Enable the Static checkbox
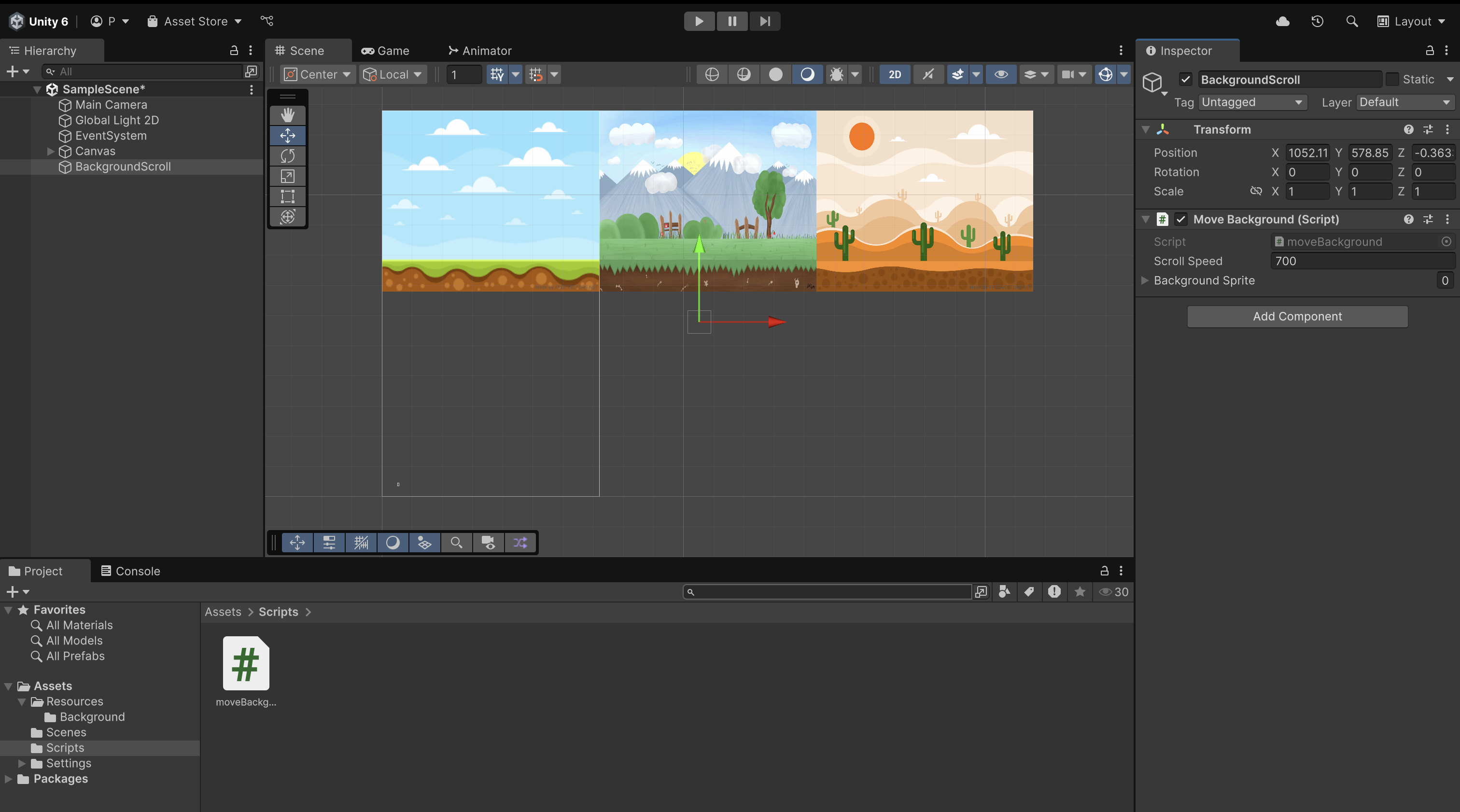 click(1392, 79)
